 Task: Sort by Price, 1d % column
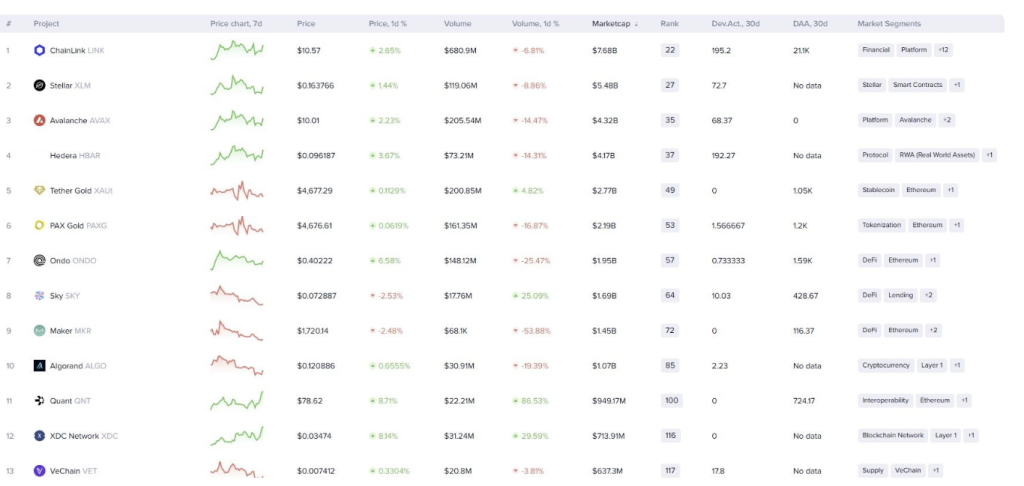(388, 24)
